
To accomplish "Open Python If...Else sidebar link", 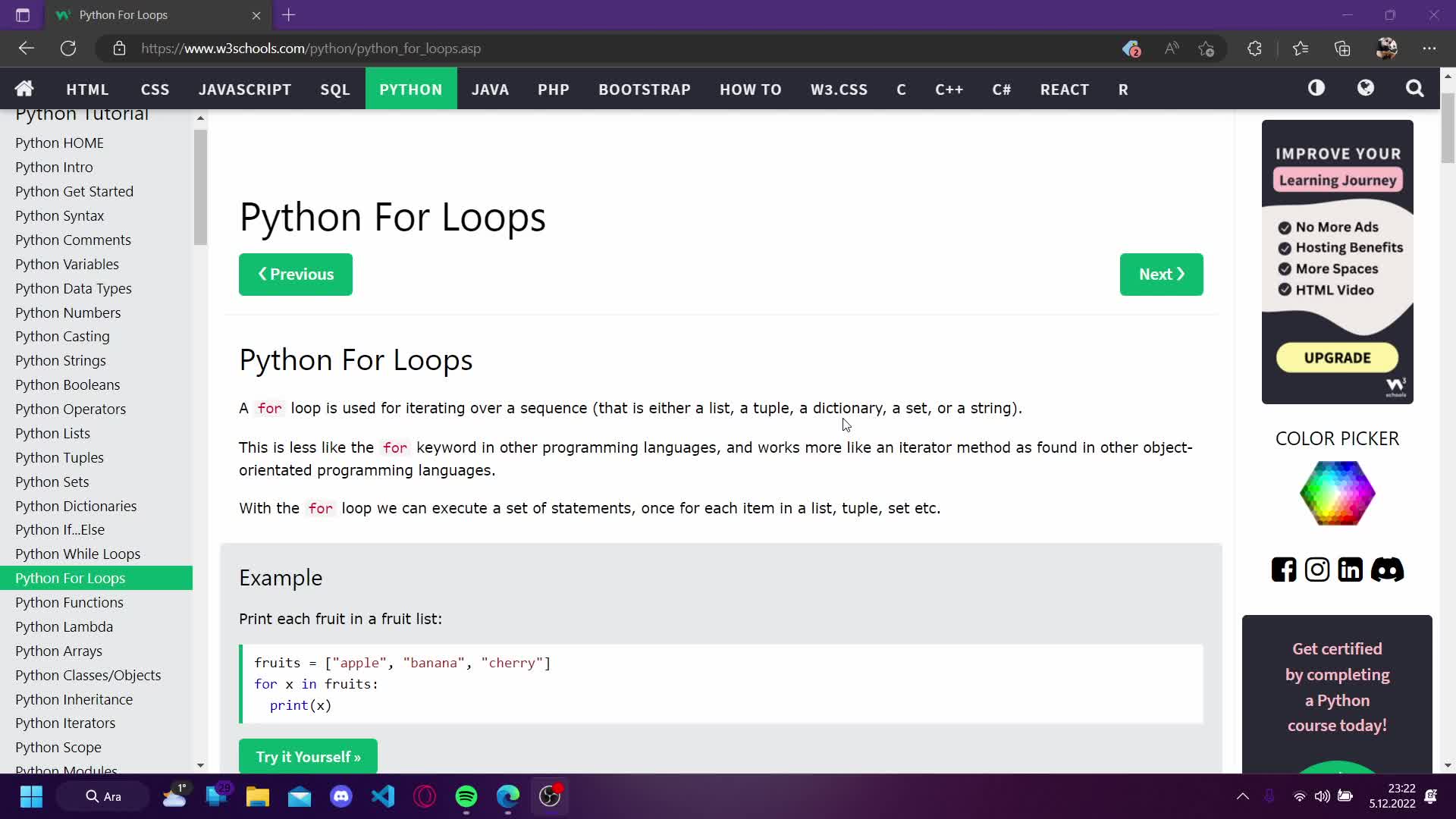I will tap(96, 529).
